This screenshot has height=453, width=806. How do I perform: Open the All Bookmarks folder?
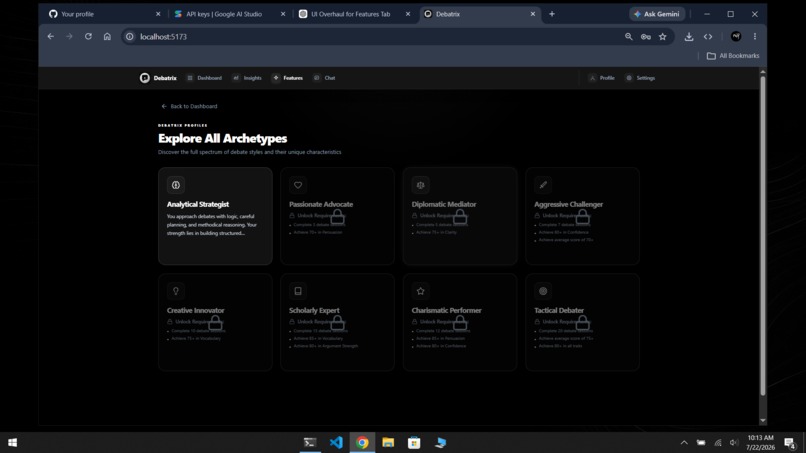click(733, 56)
